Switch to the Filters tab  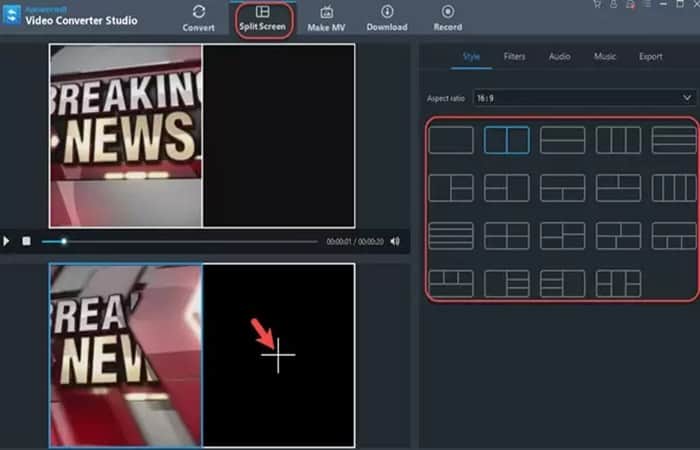tap(514, 57)
